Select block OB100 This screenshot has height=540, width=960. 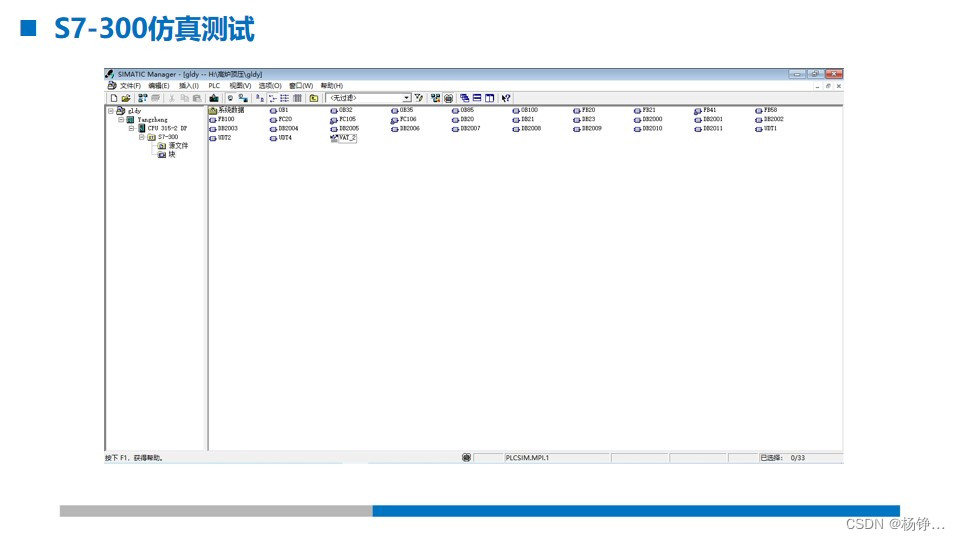525,110
